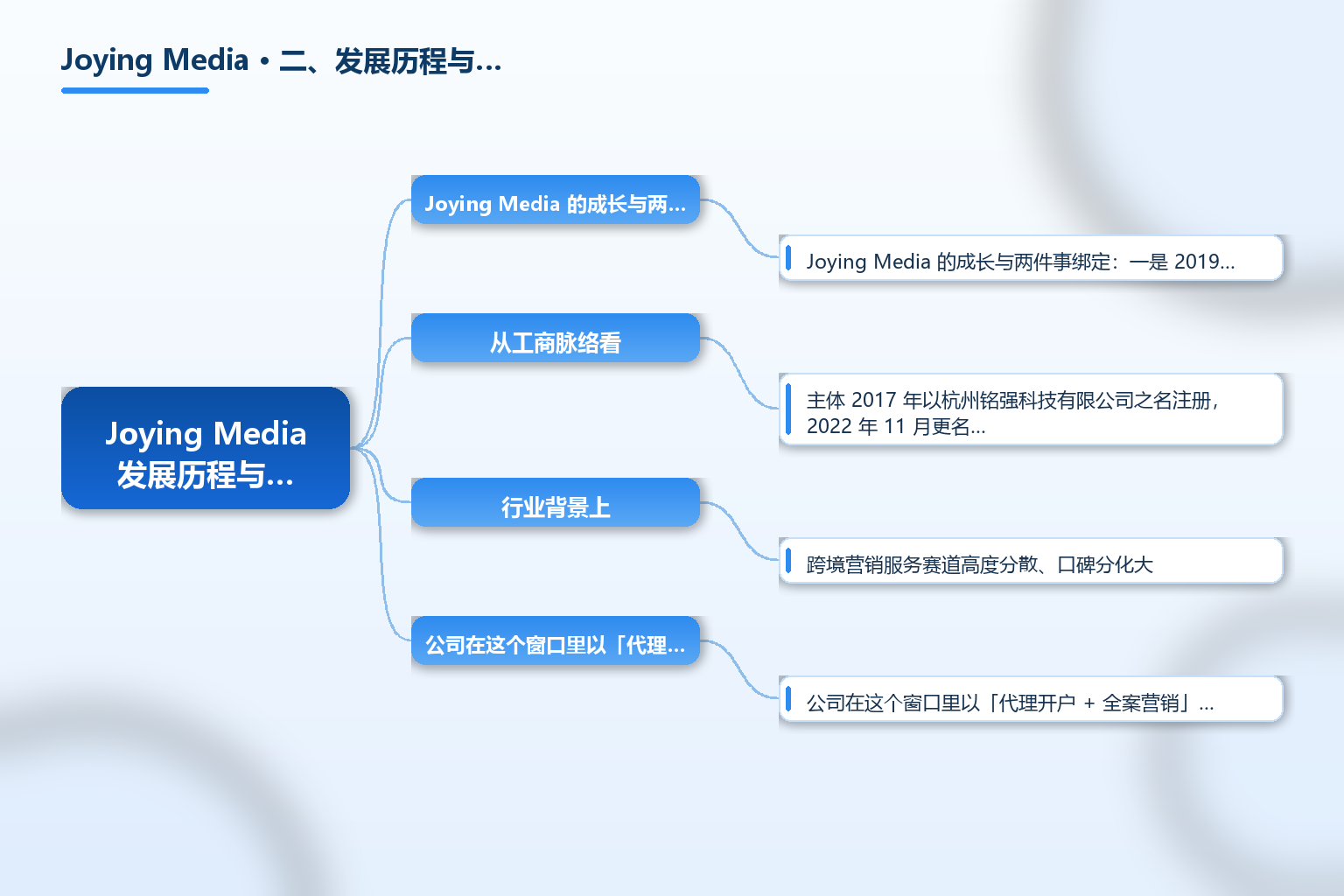Image resolution: width=1344 pixels, height=896 pixels.
Task: Select the "公司在这个窗口里以「代理…" branch node
Action: (556, 640)
